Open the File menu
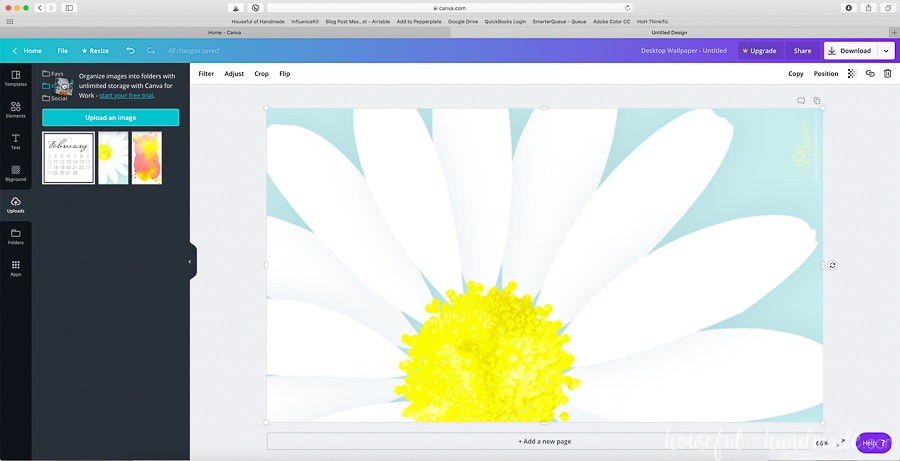 [62, 50]
